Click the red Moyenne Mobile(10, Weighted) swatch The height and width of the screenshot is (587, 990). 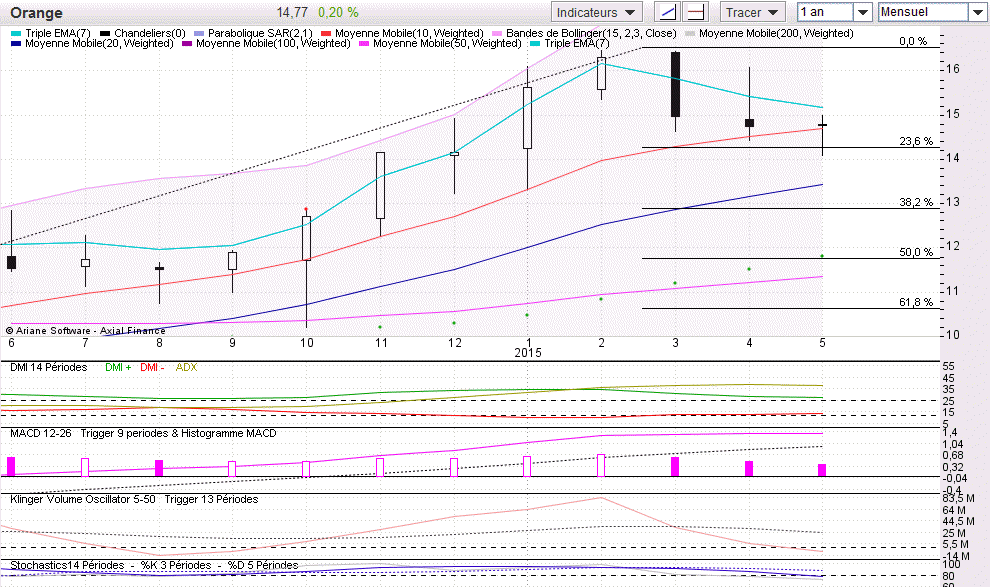click(326, 33)
